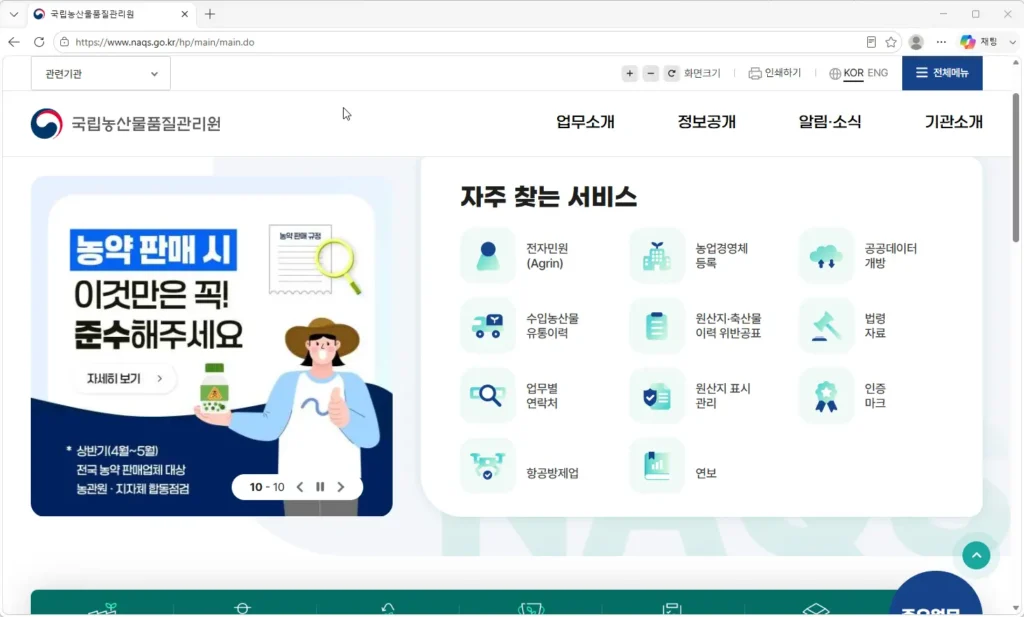Screen dimensions: 1024x617
Task: Open the 전자민원 (Agrin) service icon
Action: coord(488,255)
